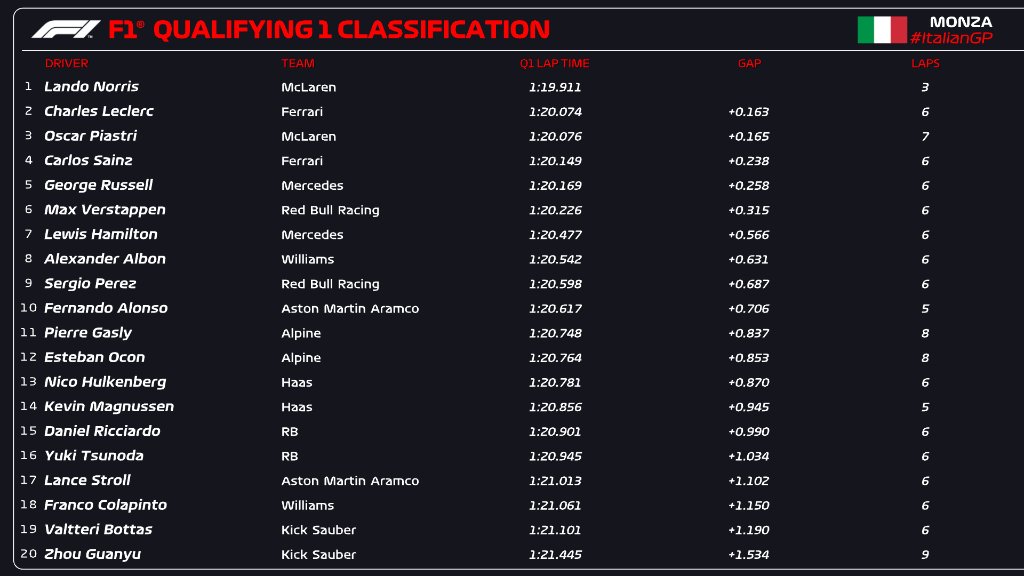Viewport: 1024px width, 576px height.
Task: Click the LAPS column header
Action: 925,63
